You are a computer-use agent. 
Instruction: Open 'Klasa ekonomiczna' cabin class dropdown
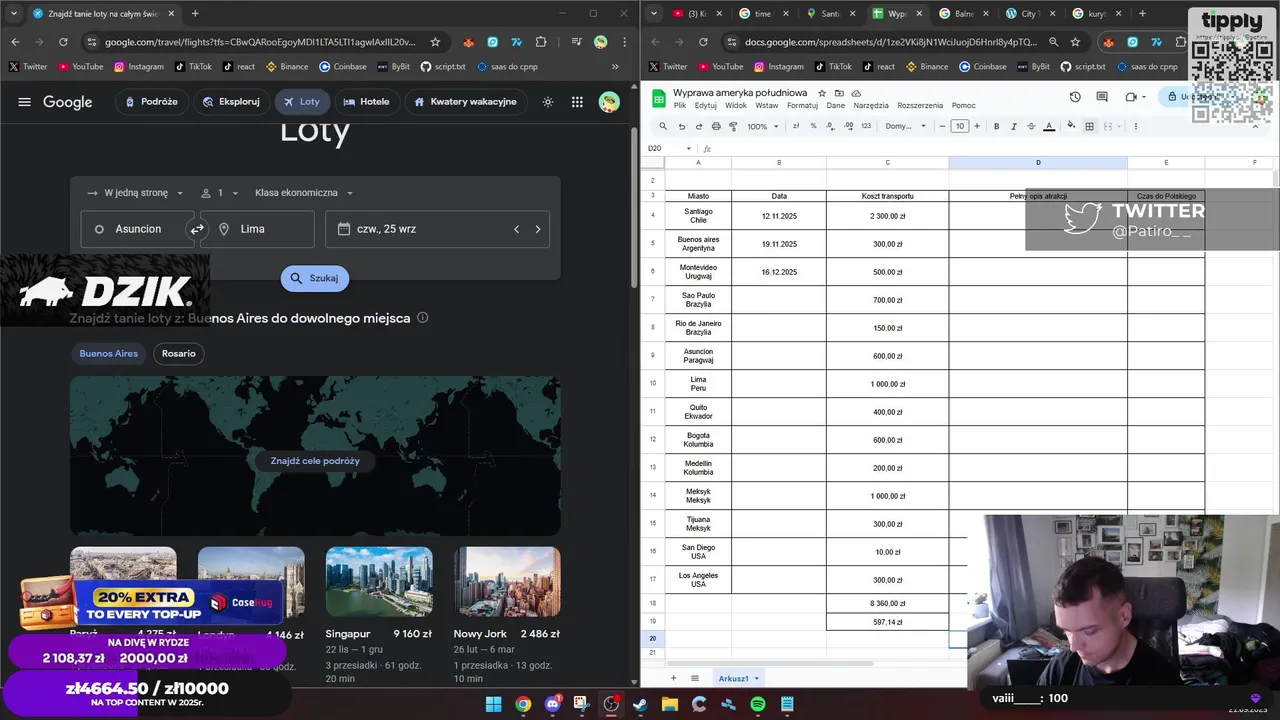(304, 193)
